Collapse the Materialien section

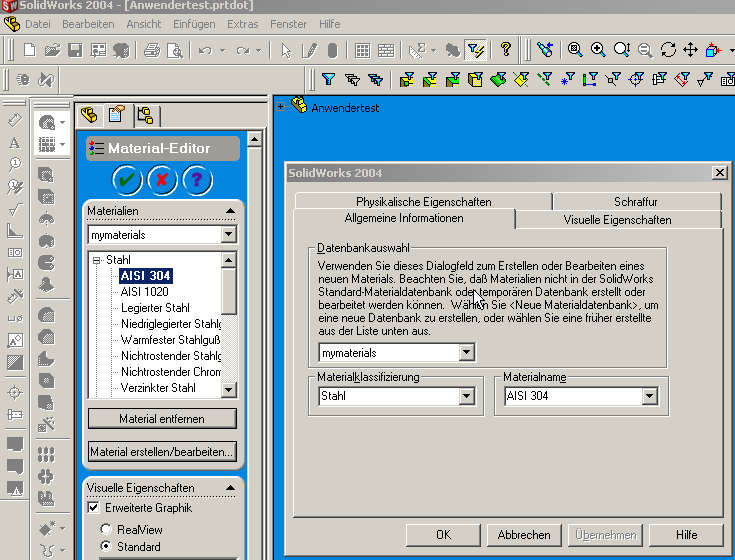[x=230, y=211]
